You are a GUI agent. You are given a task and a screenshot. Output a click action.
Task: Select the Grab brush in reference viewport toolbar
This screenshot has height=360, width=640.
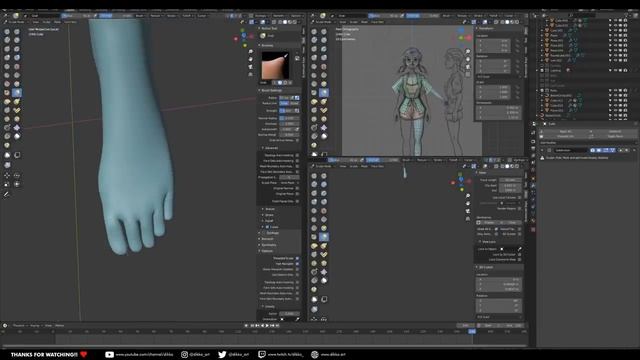[x=324, y=93]
